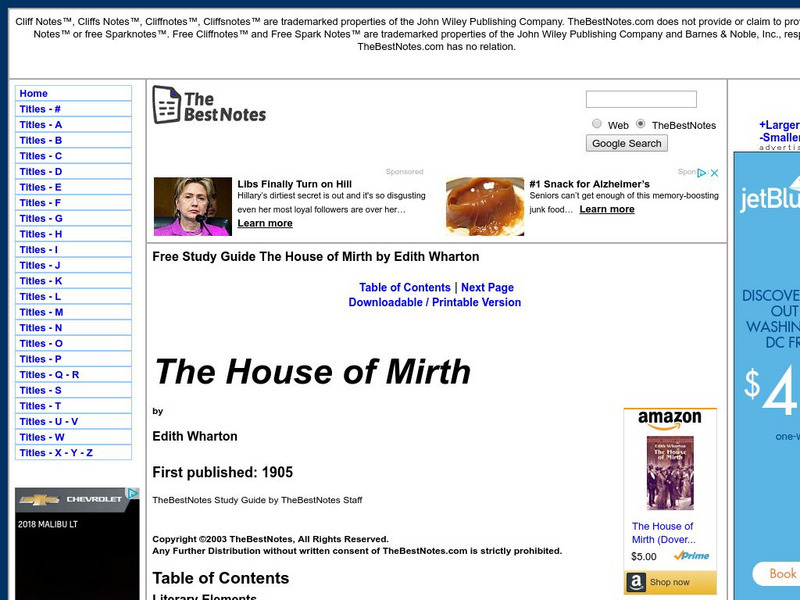Open the House of Mirth book cover thumbnail

pyautogui.click(x=670, y=472)
